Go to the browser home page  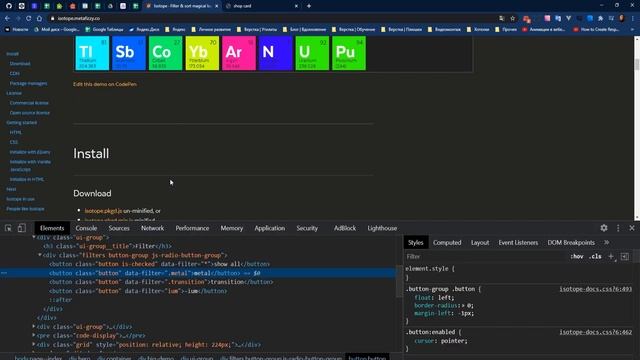[x=39, y=18]
